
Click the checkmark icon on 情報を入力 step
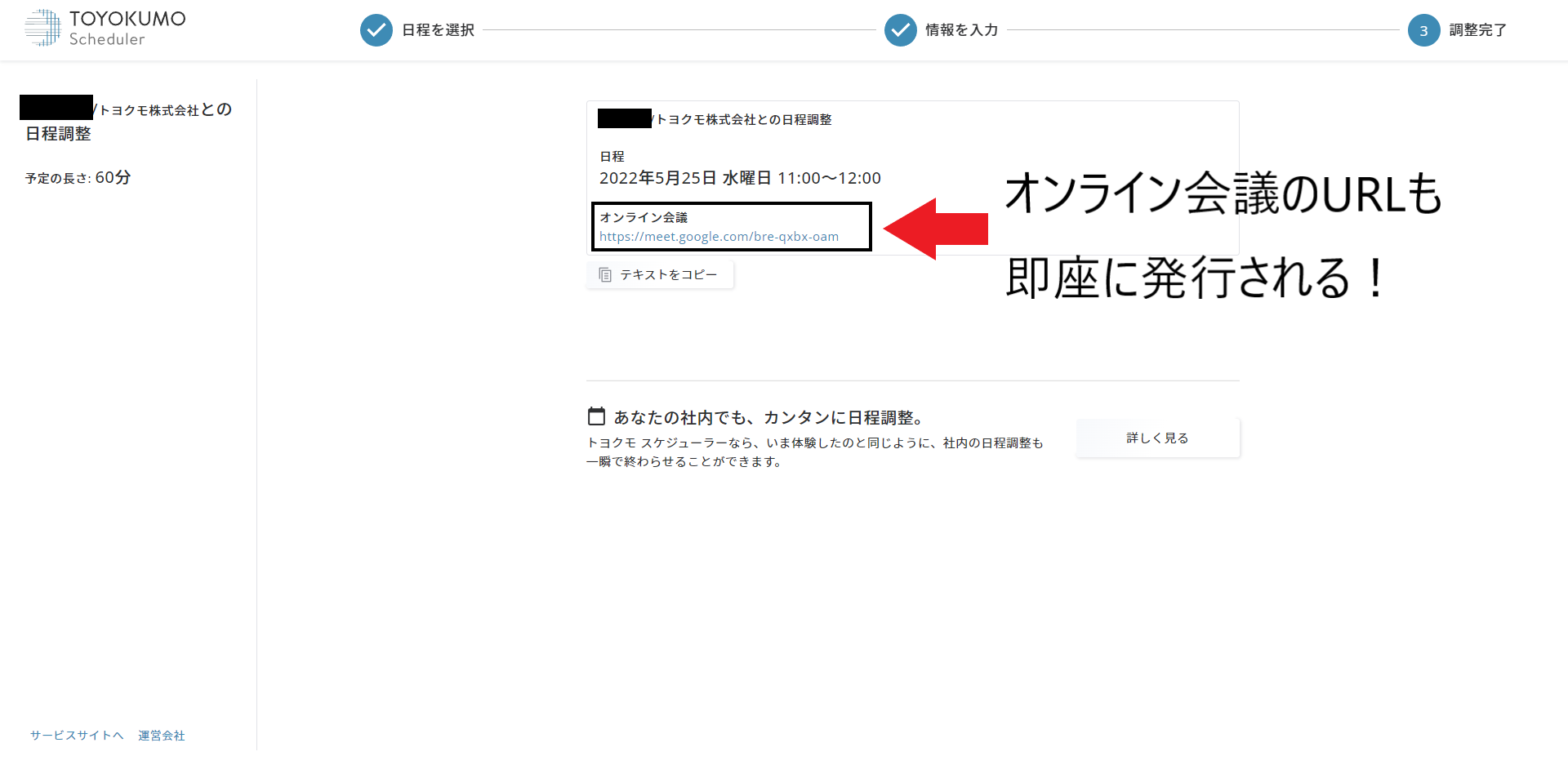pyautogui.click(x=901, y=30)
